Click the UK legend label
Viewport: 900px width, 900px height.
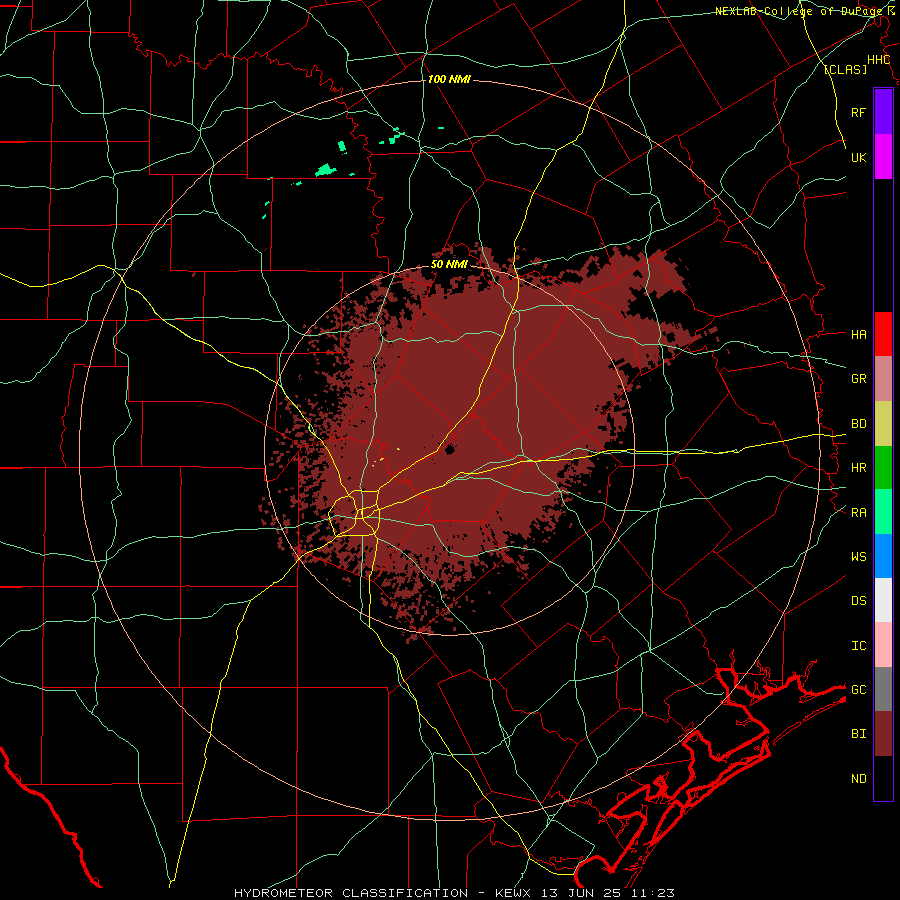click(x=858, y=157)
